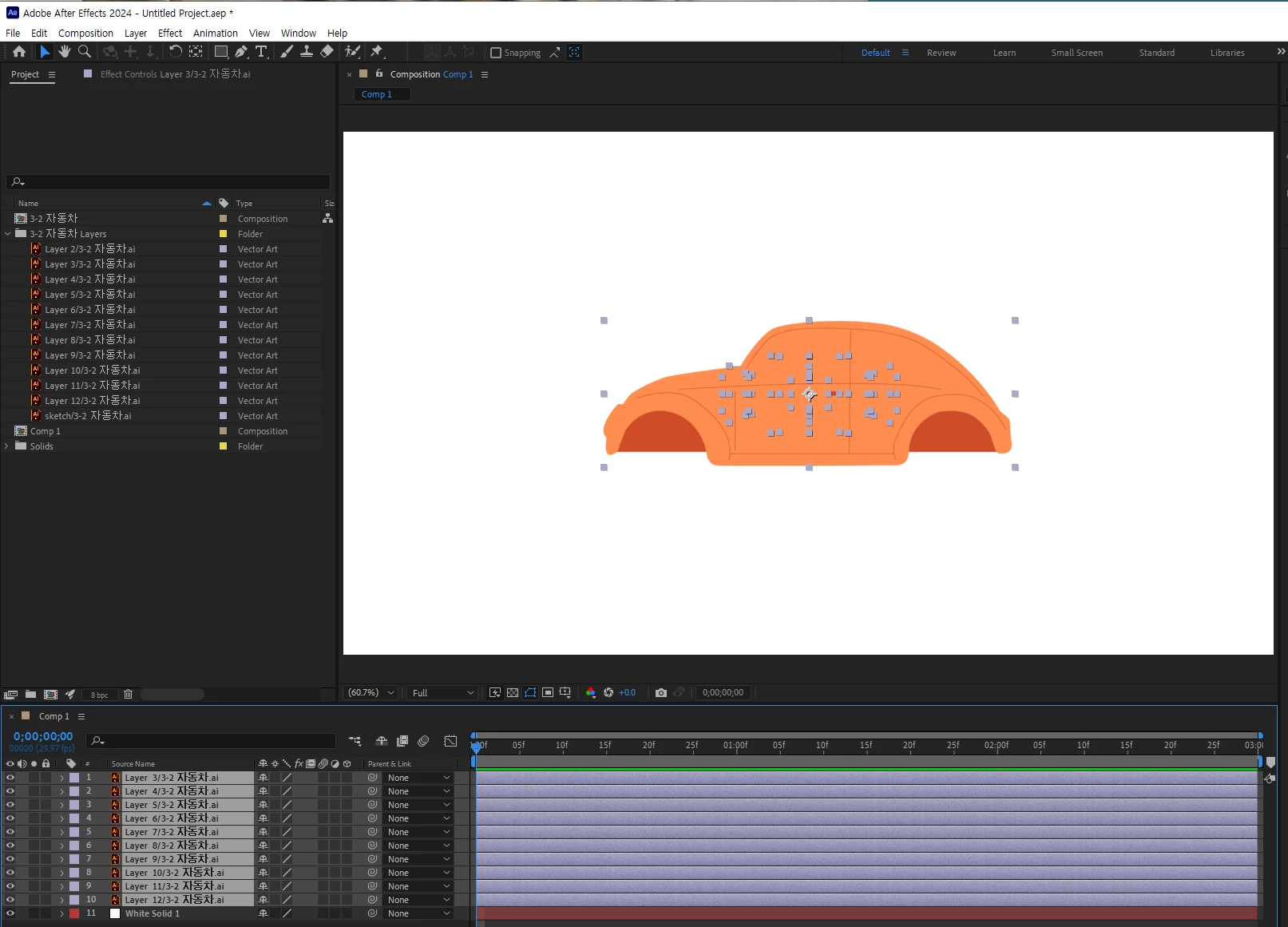Collapse the 3-2 자동차 Layers folder

click(x=8, y=234)
